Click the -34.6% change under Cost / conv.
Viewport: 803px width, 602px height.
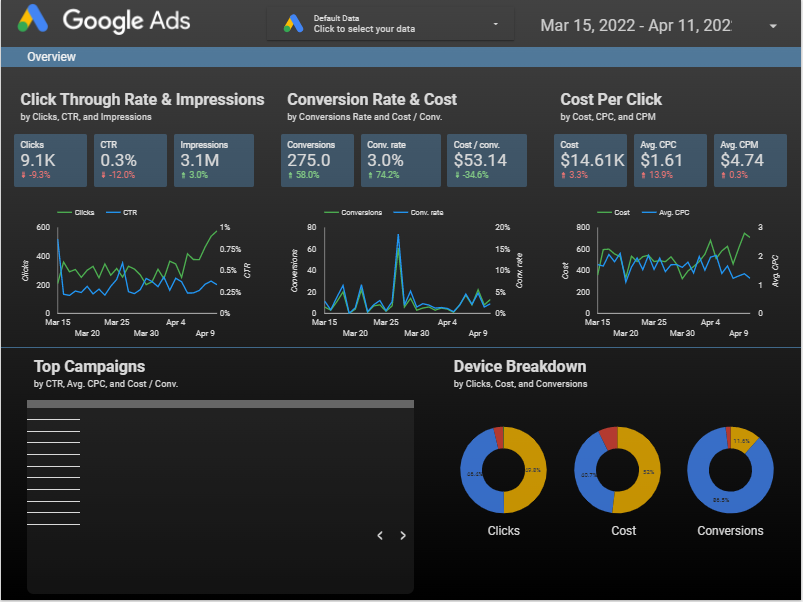click(x=471, y=175)
